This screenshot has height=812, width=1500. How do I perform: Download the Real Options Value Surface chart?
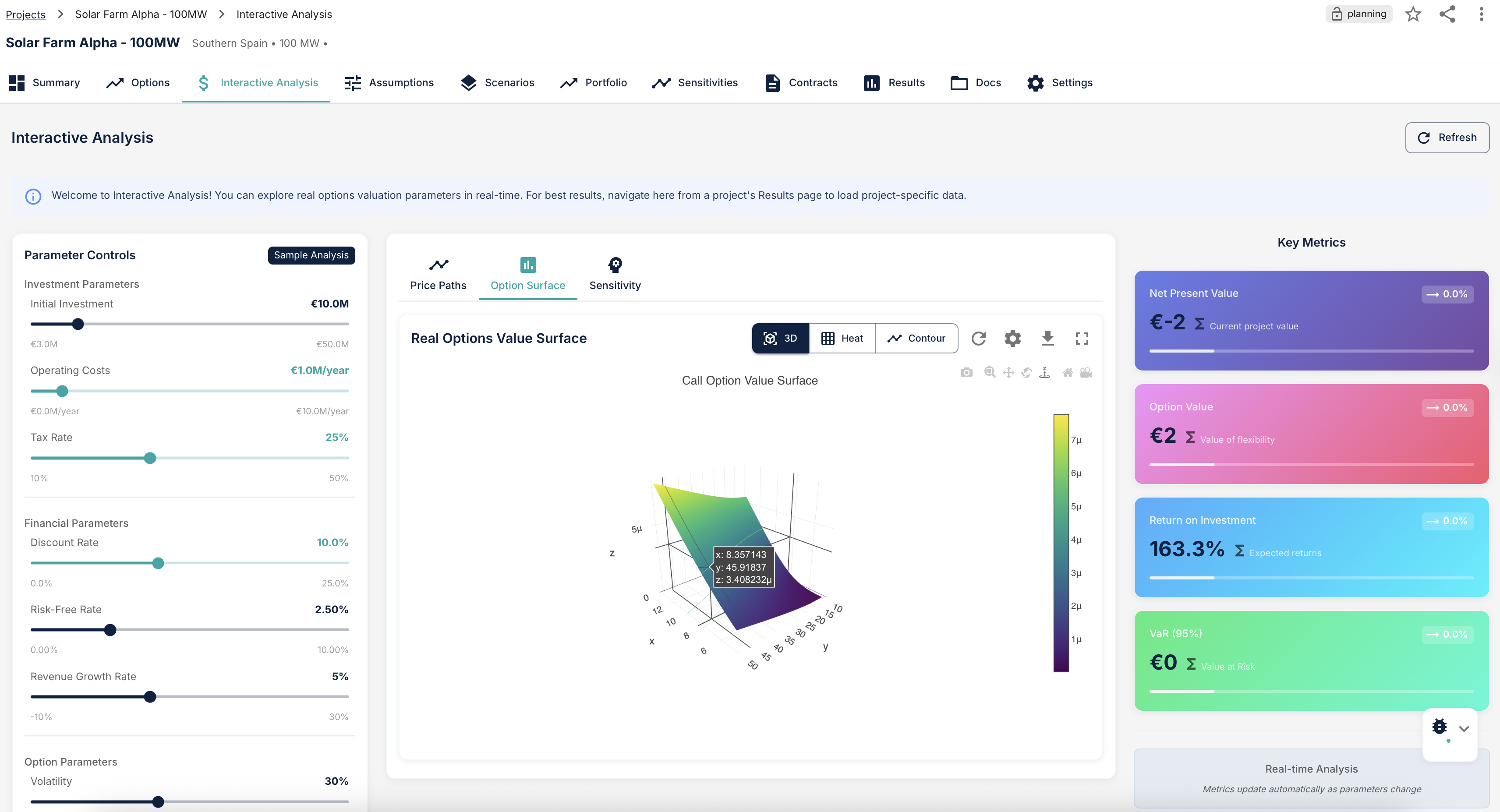[1047, 338]
